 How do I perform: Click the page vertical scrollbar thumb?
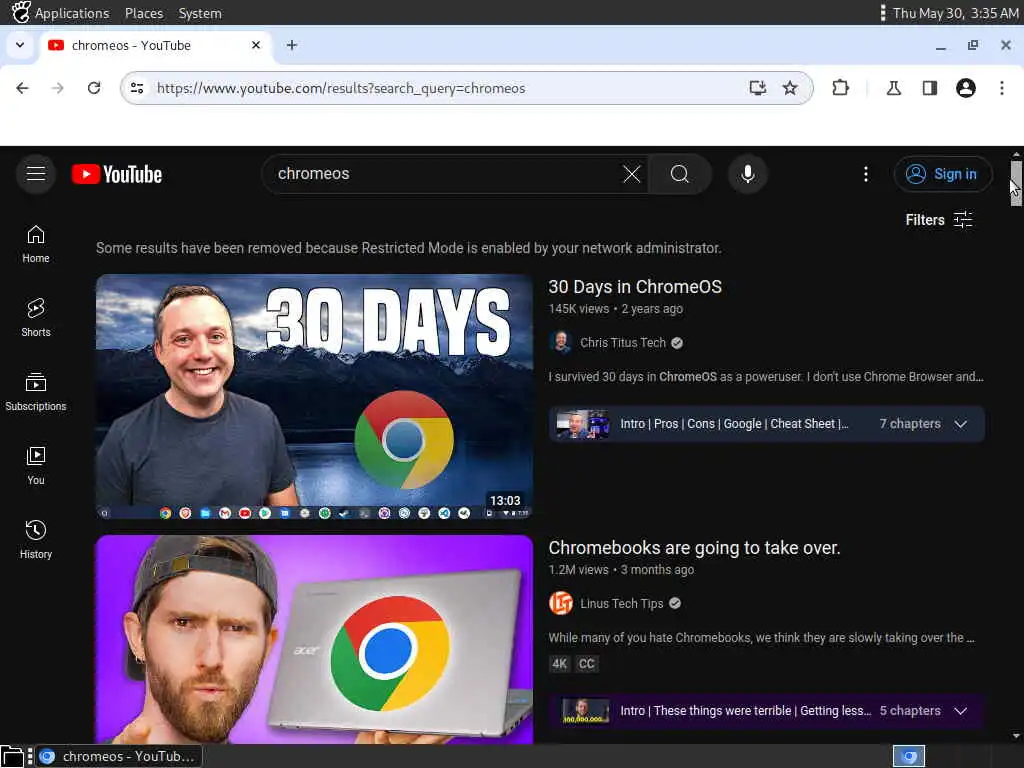[1016, 184]
